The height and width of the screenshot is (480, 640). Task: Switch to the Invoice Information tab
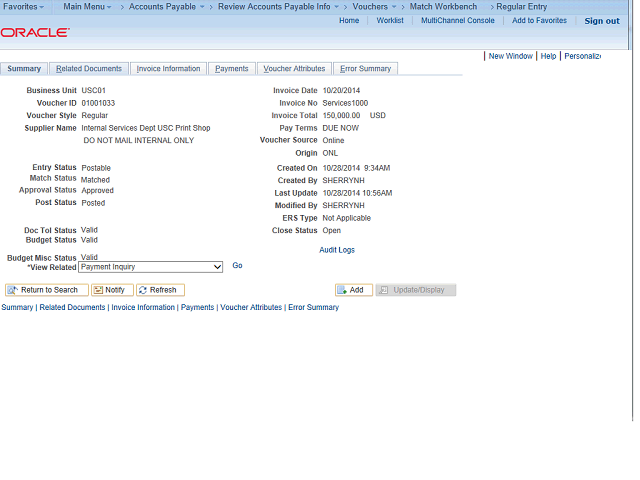(168, 69)
